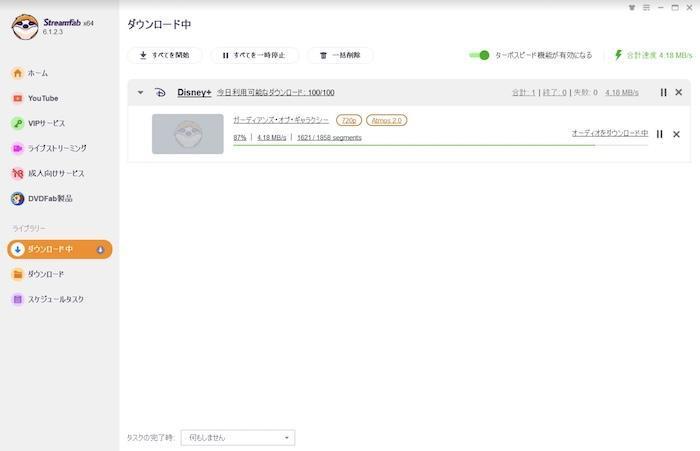The image size is (700, 451).
Task: Click the Atmos 2.0 audio badge
Action: point(387,121)
